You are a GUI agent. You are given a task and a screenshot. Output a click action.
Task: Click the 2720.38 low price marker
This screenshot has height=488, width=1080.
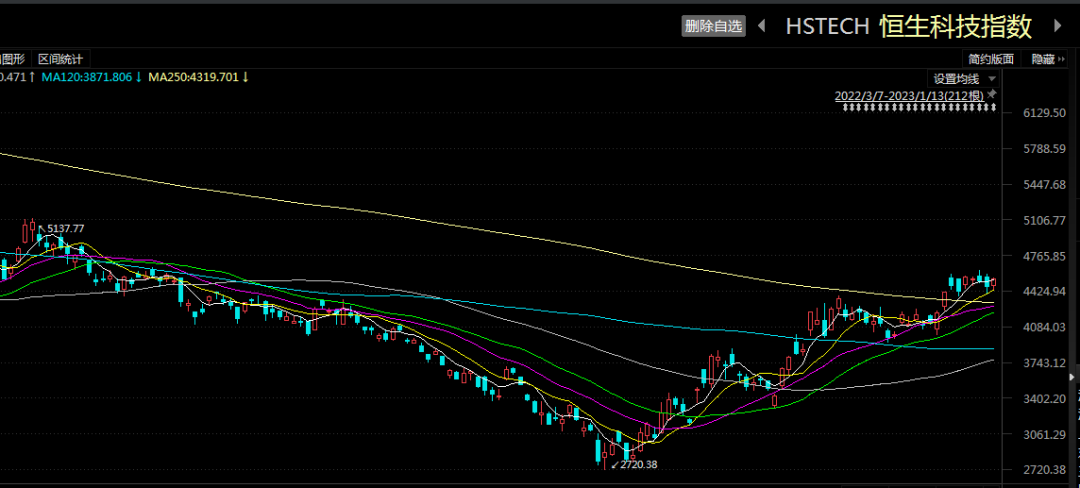[x=640, y=465]
